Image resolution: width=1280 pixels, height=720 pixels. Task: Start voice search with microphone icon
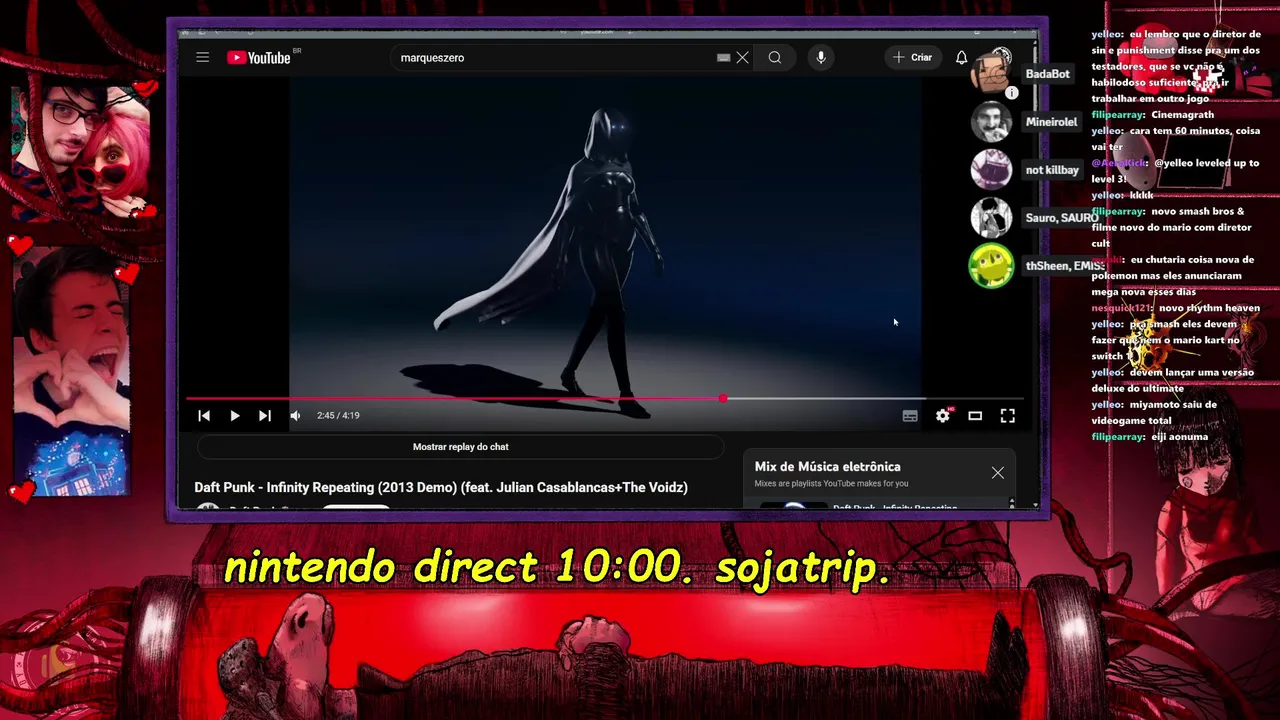tap(821, 58)
